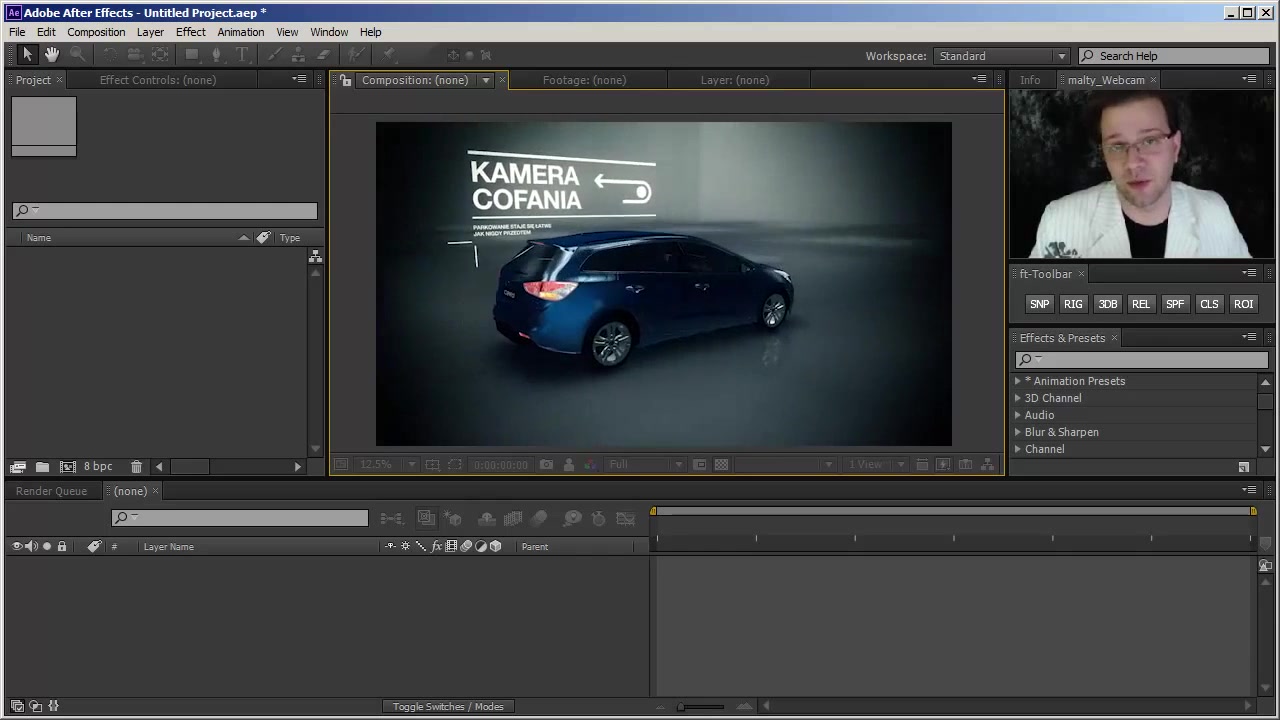Viewport: 1280px width, 720px height.
Task: Select the Hand tool
Action: click(x=52, y=55)
